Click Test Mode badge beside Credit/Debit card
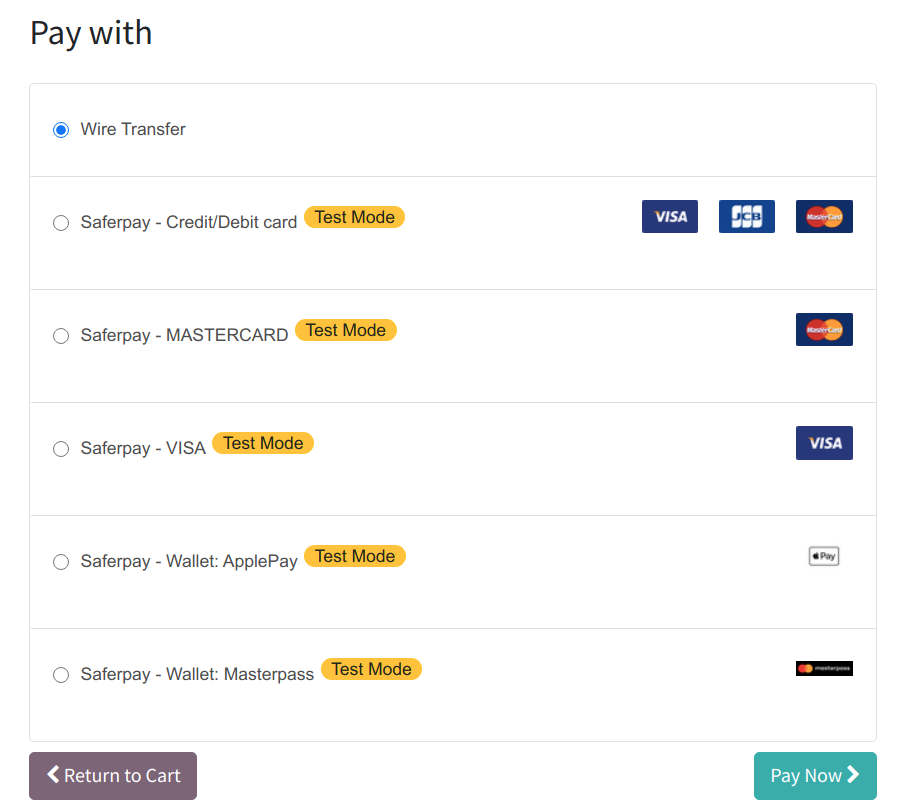The image size is (911, 806). pos(354,217)
